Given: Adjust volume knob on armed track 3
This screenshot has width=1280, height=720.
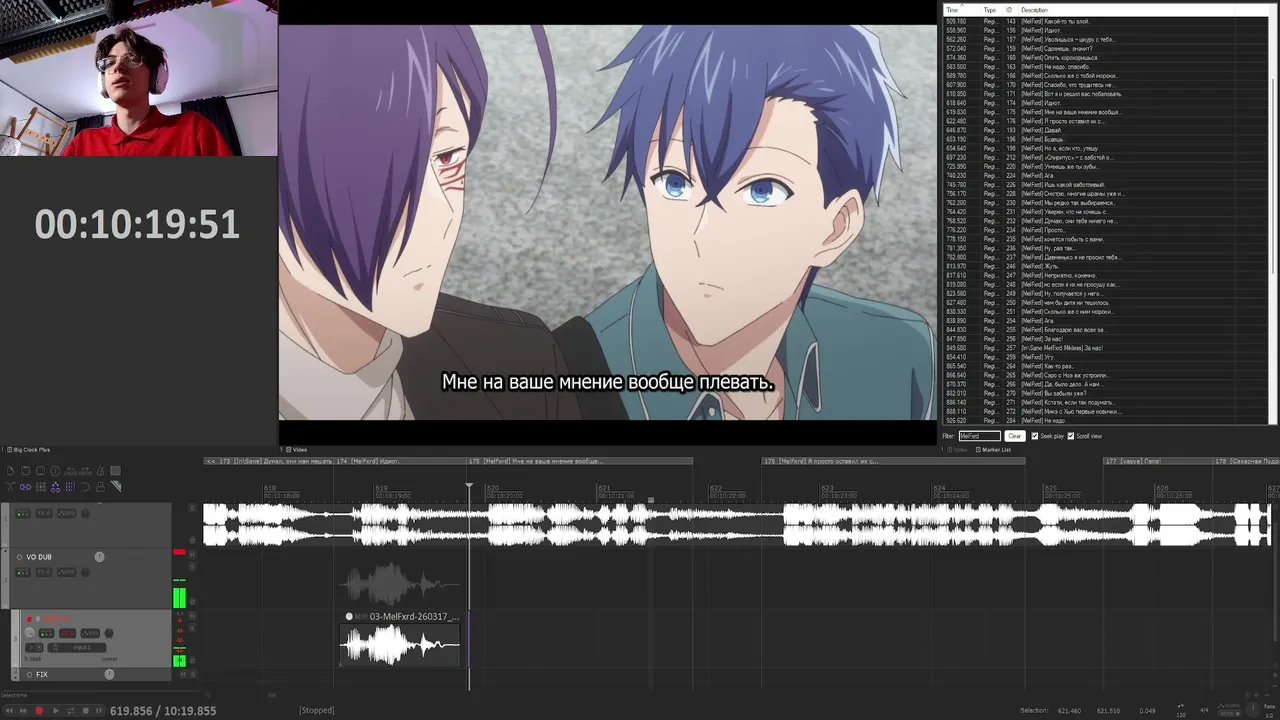Looking at the screenshot, I should pos(30,633).
